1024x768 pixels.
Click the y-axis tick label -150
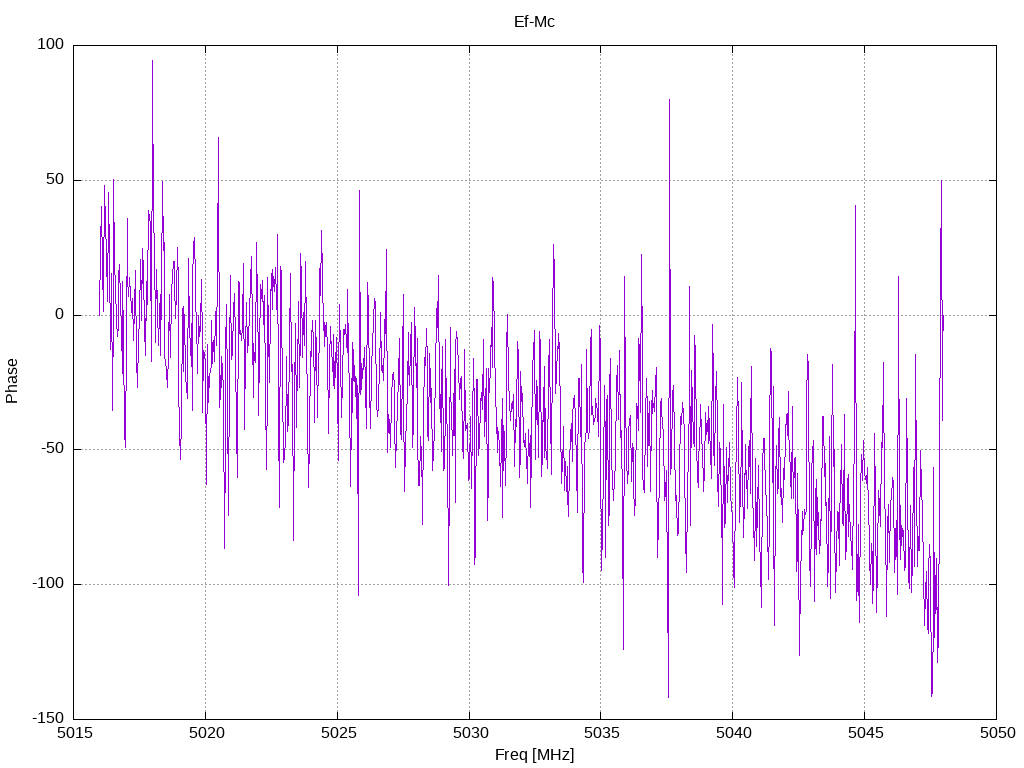[x=48, y=719]
